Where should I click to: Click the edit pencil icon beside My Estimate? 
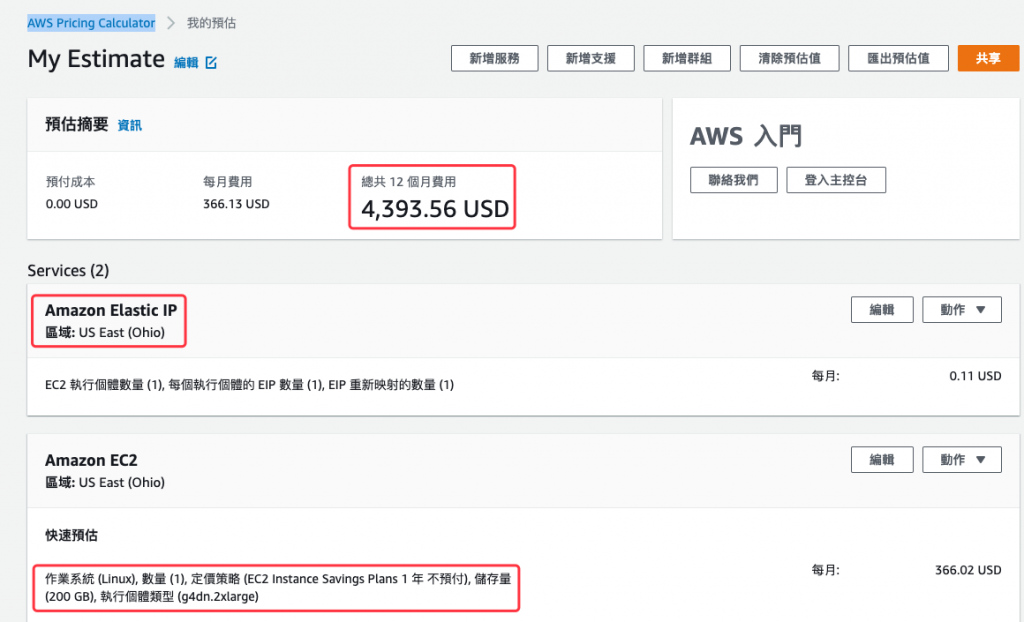211,63
